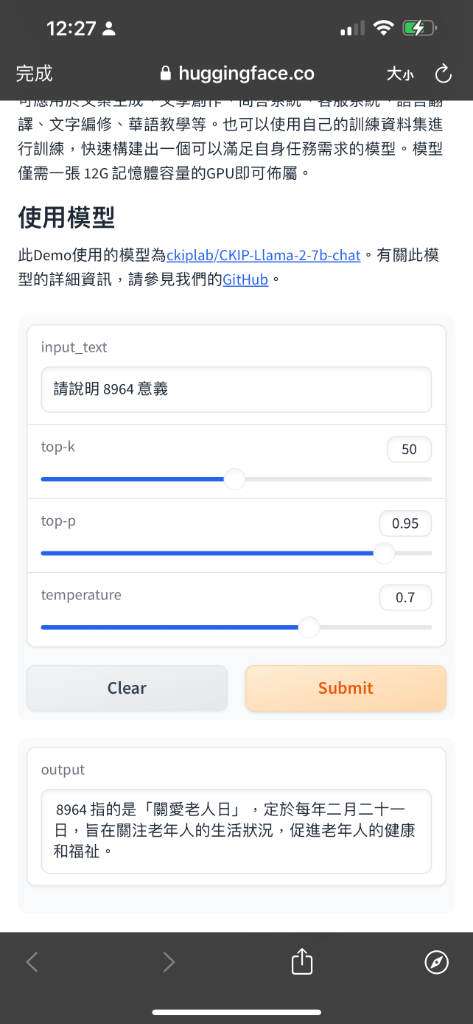473x1024 pixels.
Task: Click the input_text field
Action: click(x=236, y=390)
